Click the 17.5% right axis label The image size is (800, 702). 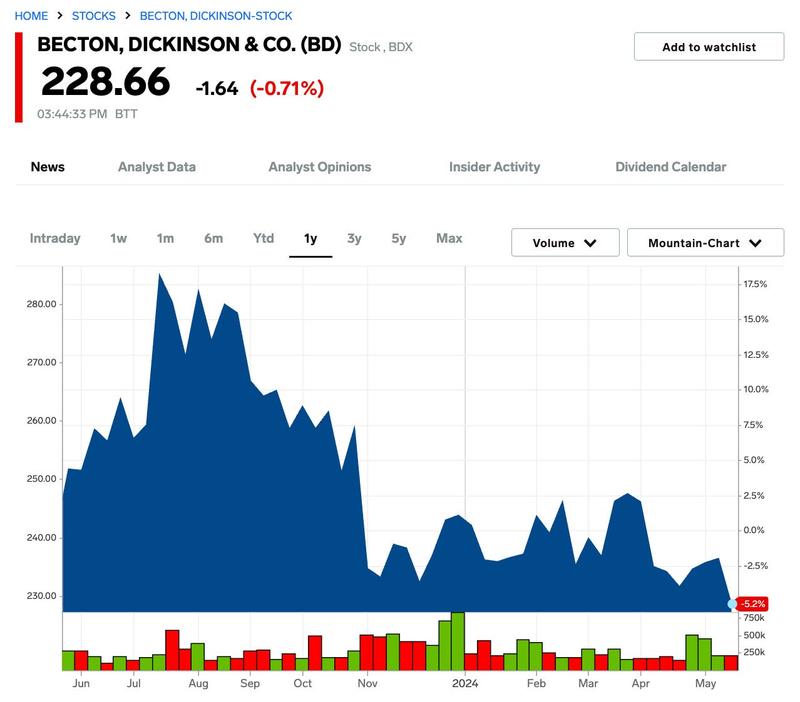[x=755, y=284]
